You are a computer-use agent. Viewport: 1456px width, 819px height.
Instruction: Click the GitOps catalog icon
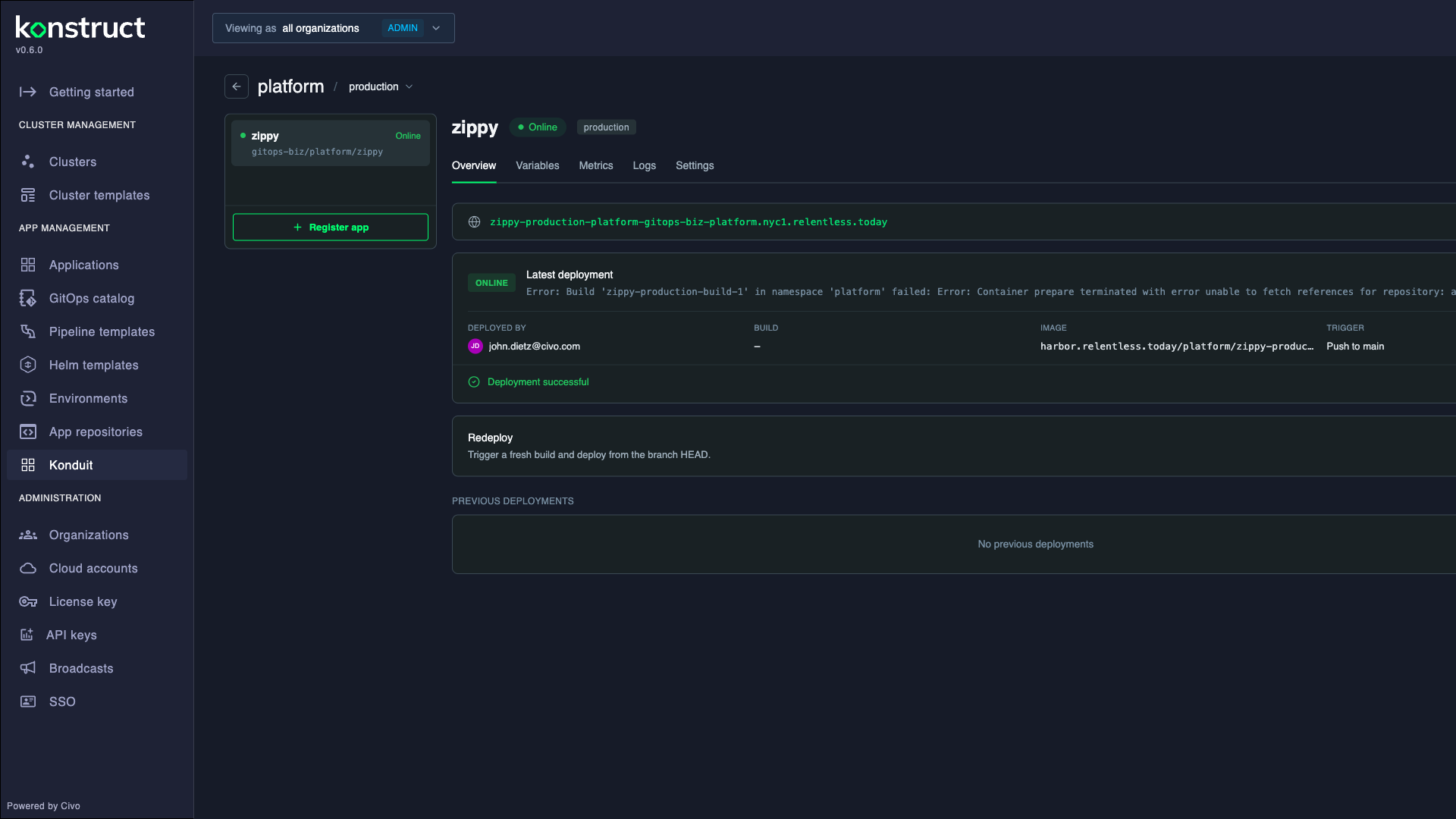[x=28, y=298]
